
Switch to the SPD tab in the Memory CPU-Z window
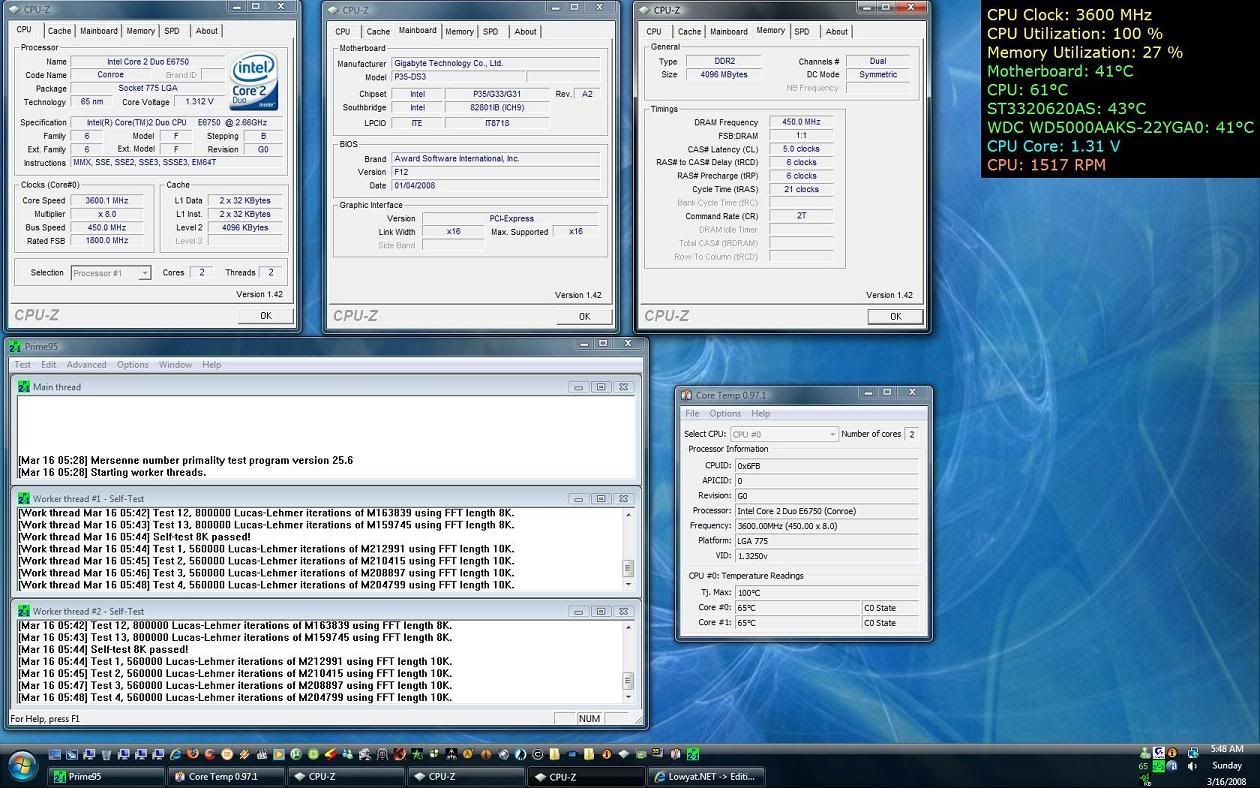pos(802,32)
